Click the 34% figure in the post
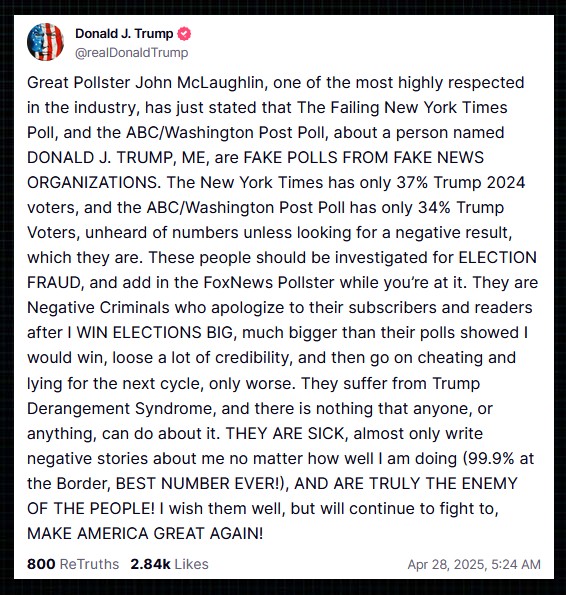 (434, 208)
